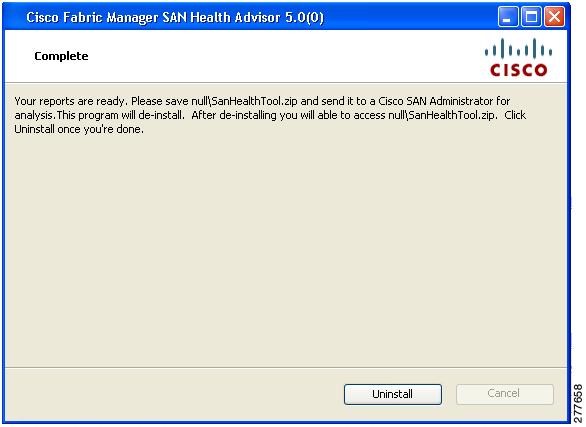Click the vertical figure number 277658
This screenshot has height=427, width=586.
point(578,403)
